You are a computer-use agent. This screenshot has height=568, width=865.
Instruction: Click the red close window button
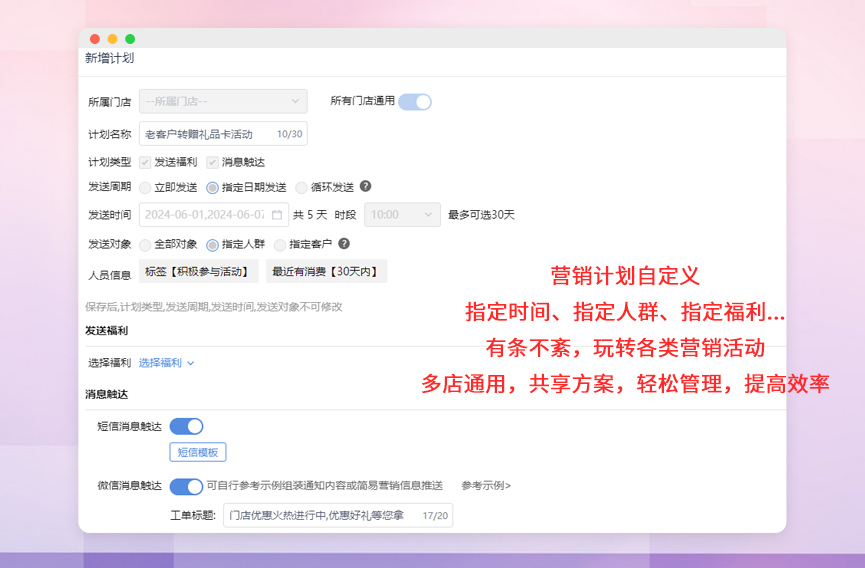pos(95,39)
